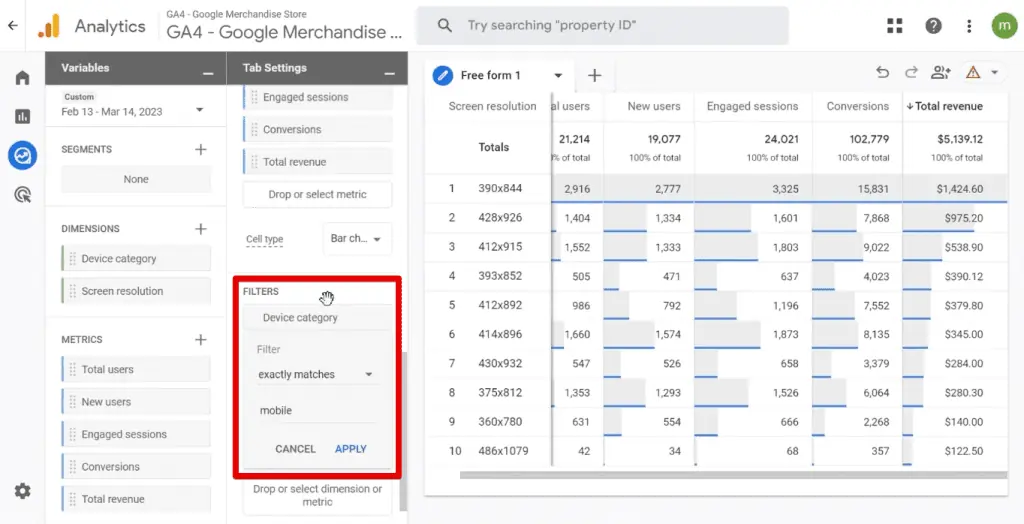Select the Free form 1 tab
This screenshot has width=1024, height=524.
tap(490, 75)
